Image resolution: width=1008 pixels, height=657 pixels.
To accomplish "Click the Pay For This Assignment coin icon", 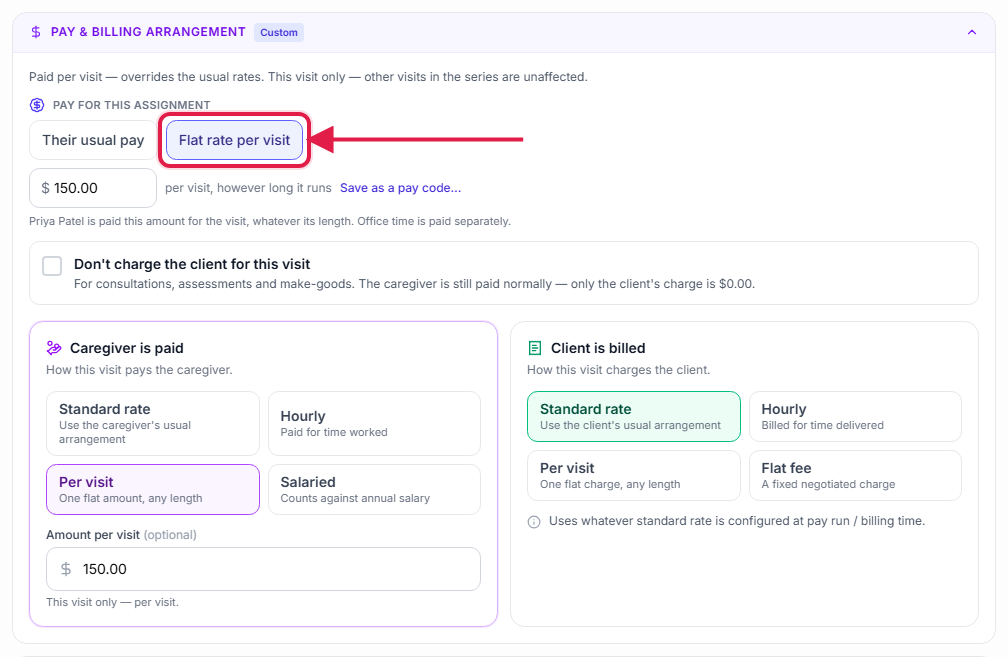I will [x=37, y=105].
